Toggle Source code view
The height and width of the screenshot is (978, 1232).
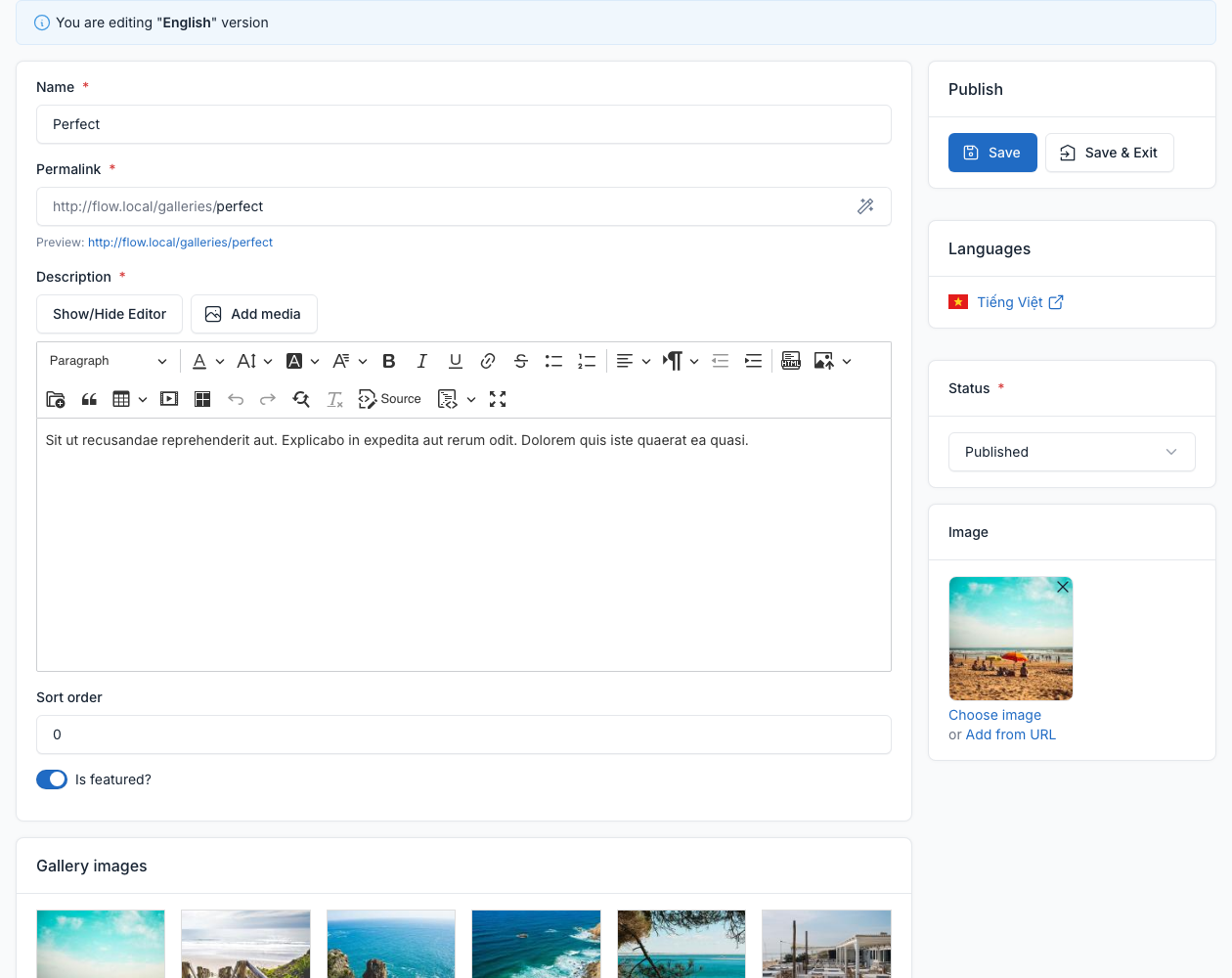[390, 399]
